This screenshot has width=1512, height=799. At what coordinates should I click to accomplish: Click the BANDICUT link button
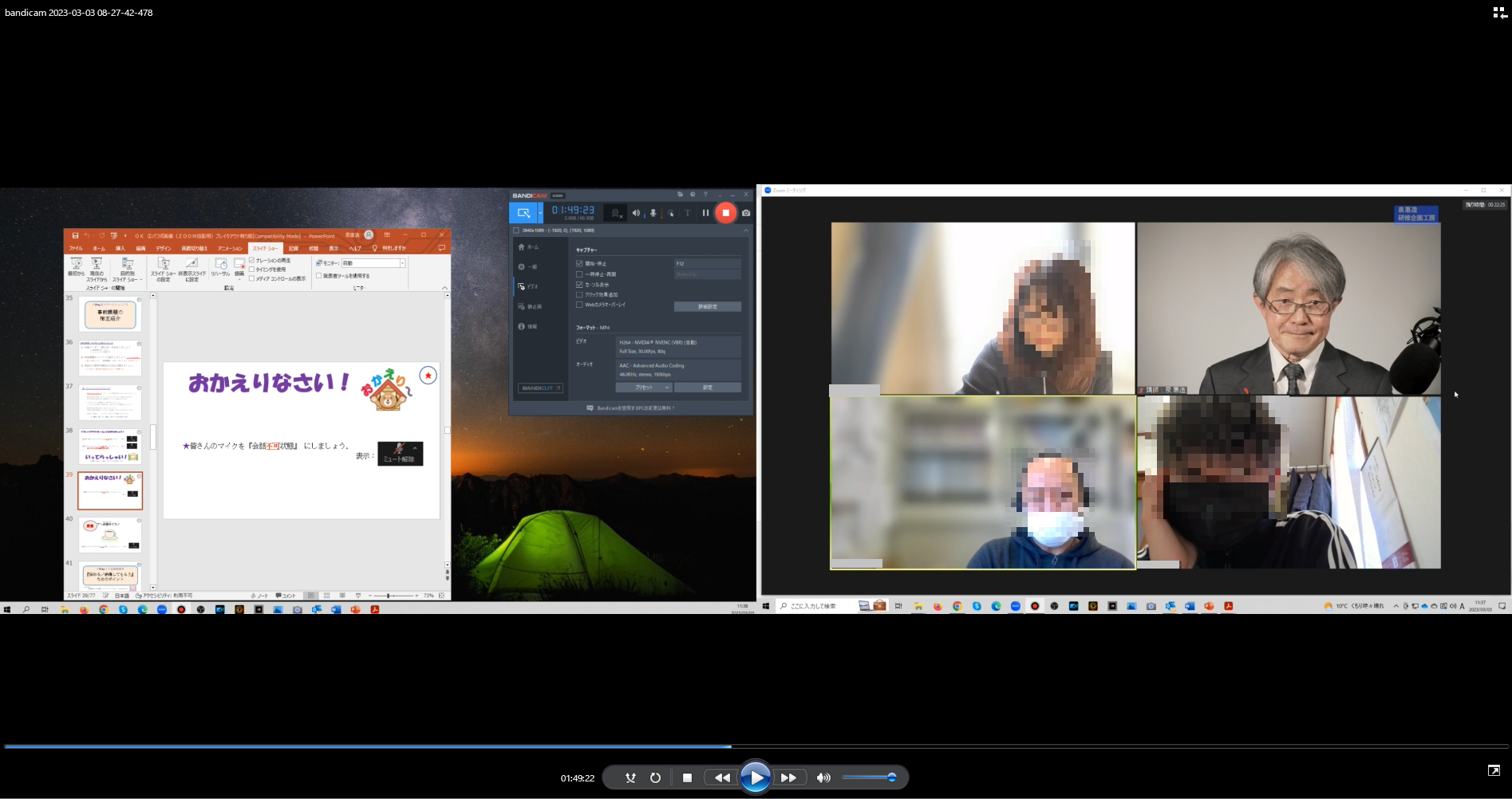541,388
